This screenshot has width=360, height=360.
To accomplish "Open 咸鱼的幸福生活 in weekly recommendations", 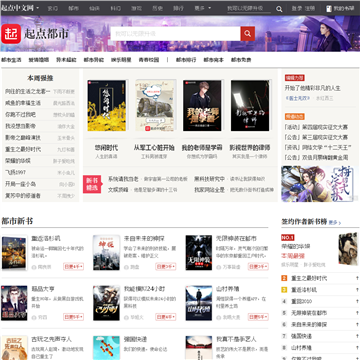I will 23,103.
